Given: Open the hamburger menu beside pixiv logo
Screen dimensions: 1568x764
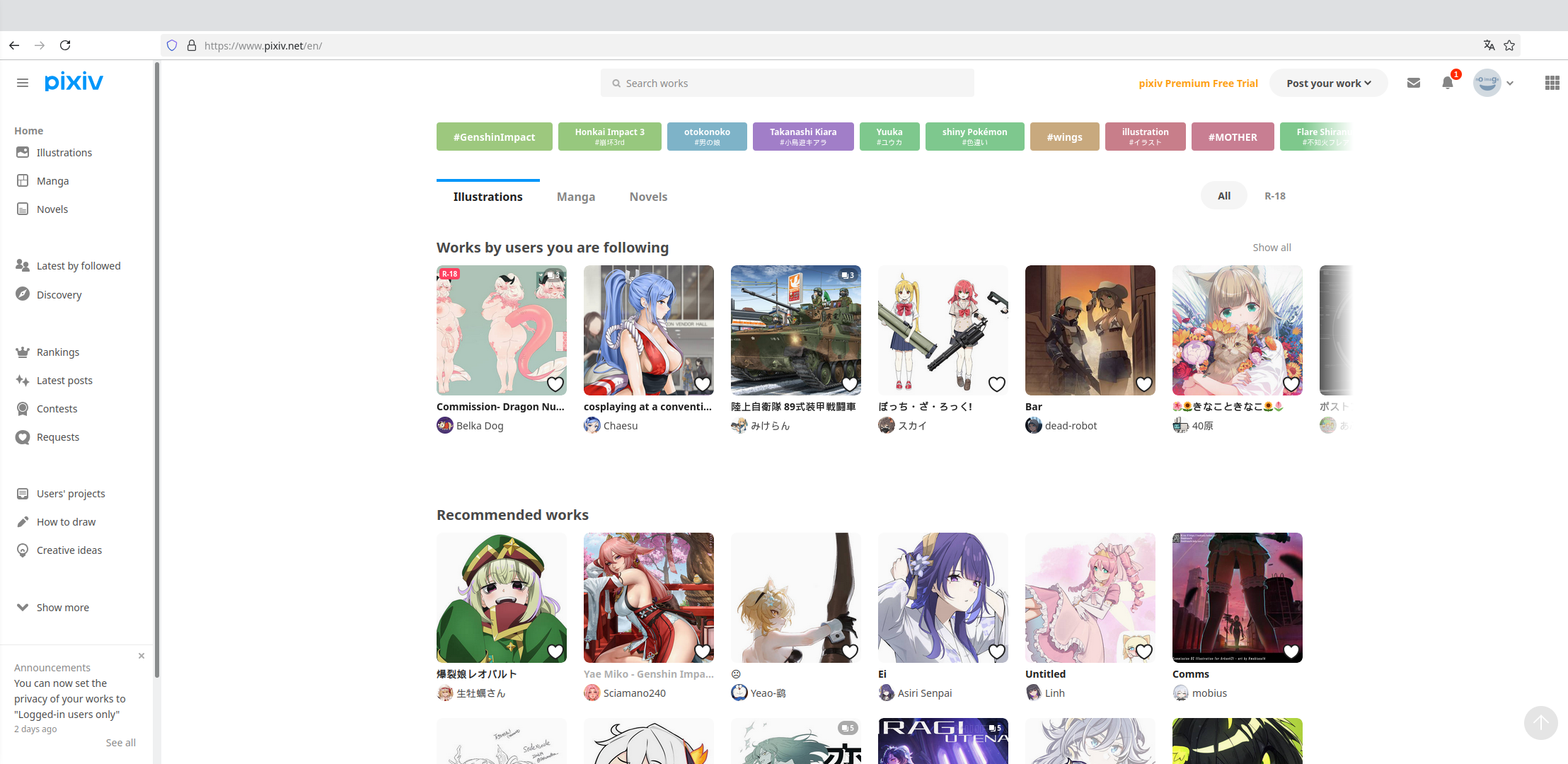Looking at the screenshot, I should coord(23,83).
